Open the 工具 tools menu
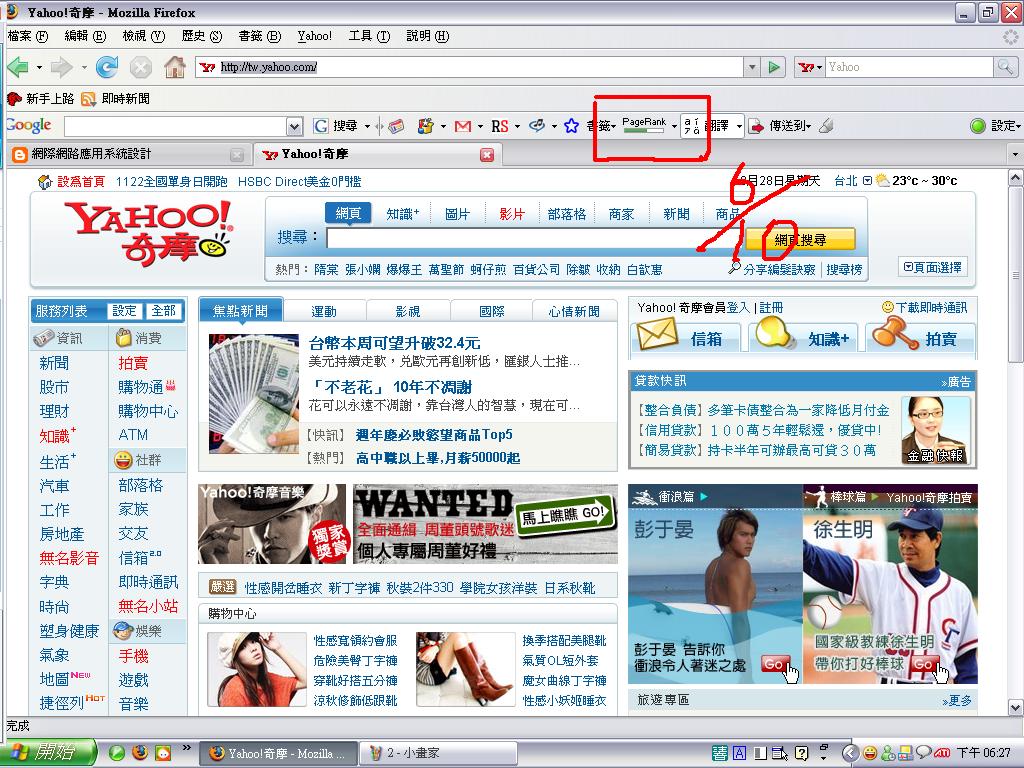 click(x=369, y=36)
